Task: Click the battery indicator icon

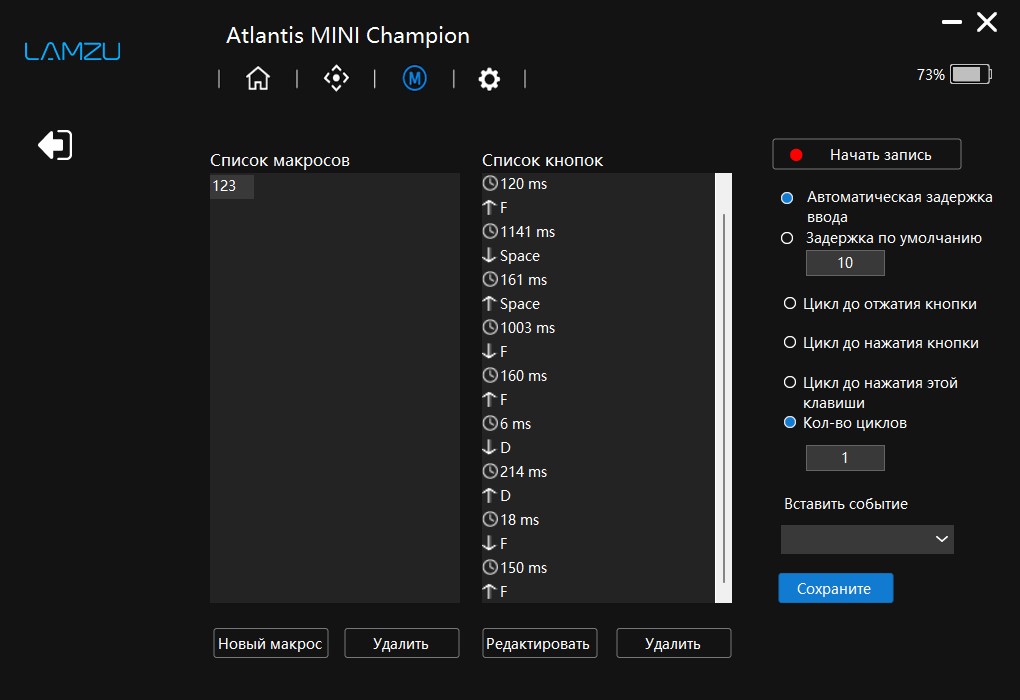Action: click(x=971, y=74)
